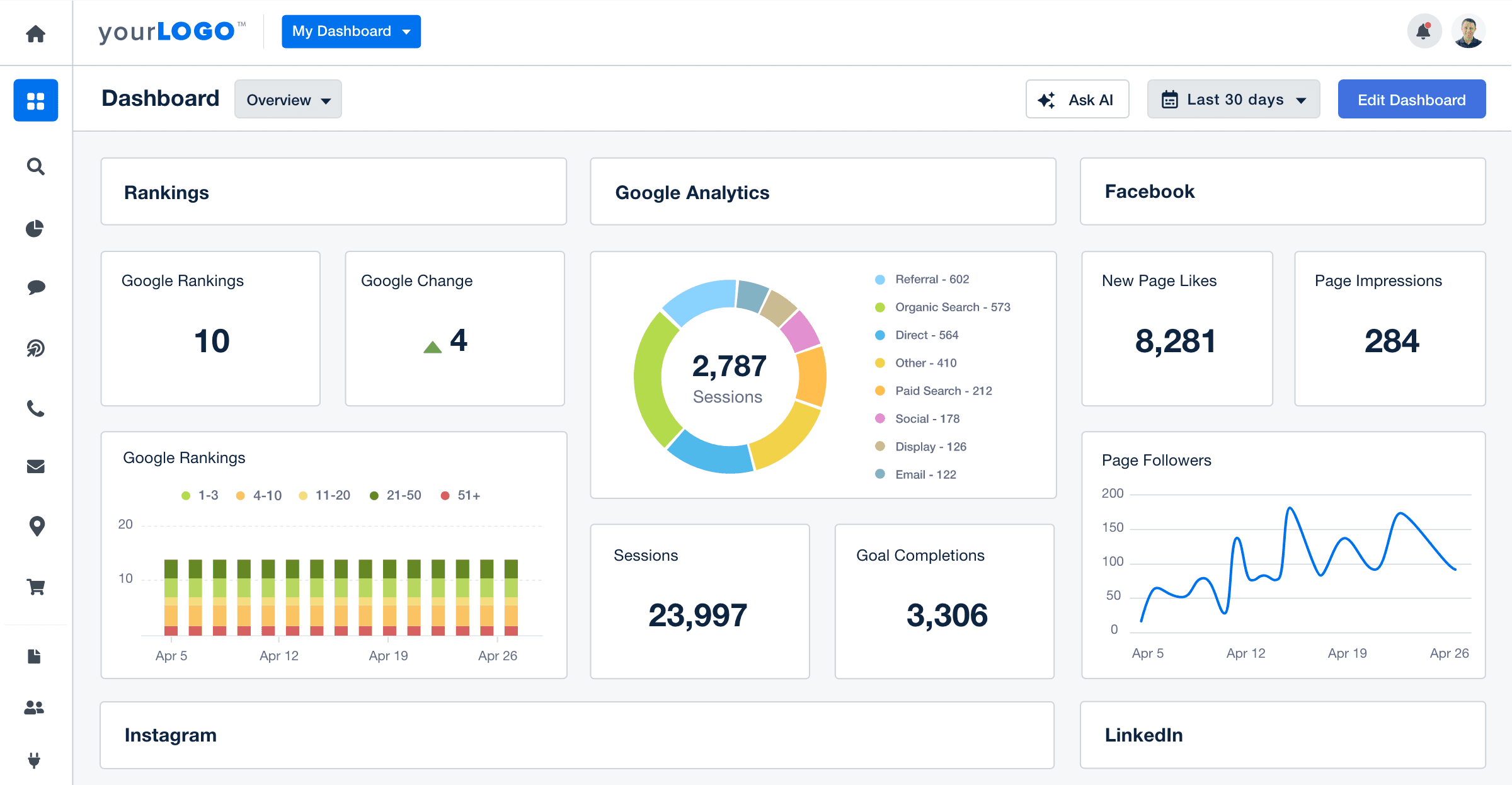Expand the My Dashboard dropdown
This screenshot has width=1512, height=785.
(351, 32)
